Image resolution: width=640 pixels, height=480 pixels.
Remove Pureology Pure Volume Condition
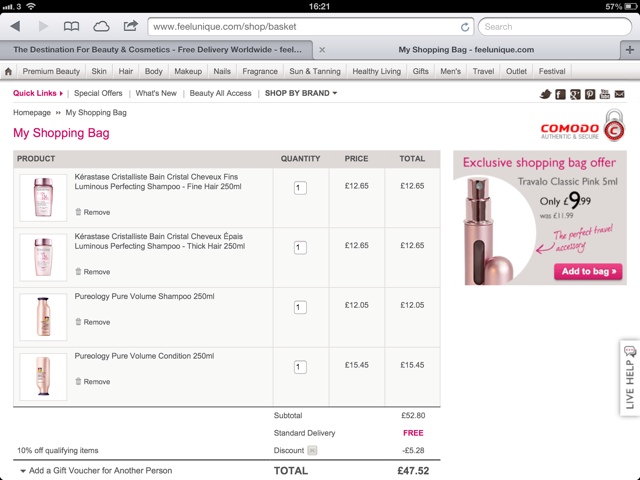pos(93,382)
